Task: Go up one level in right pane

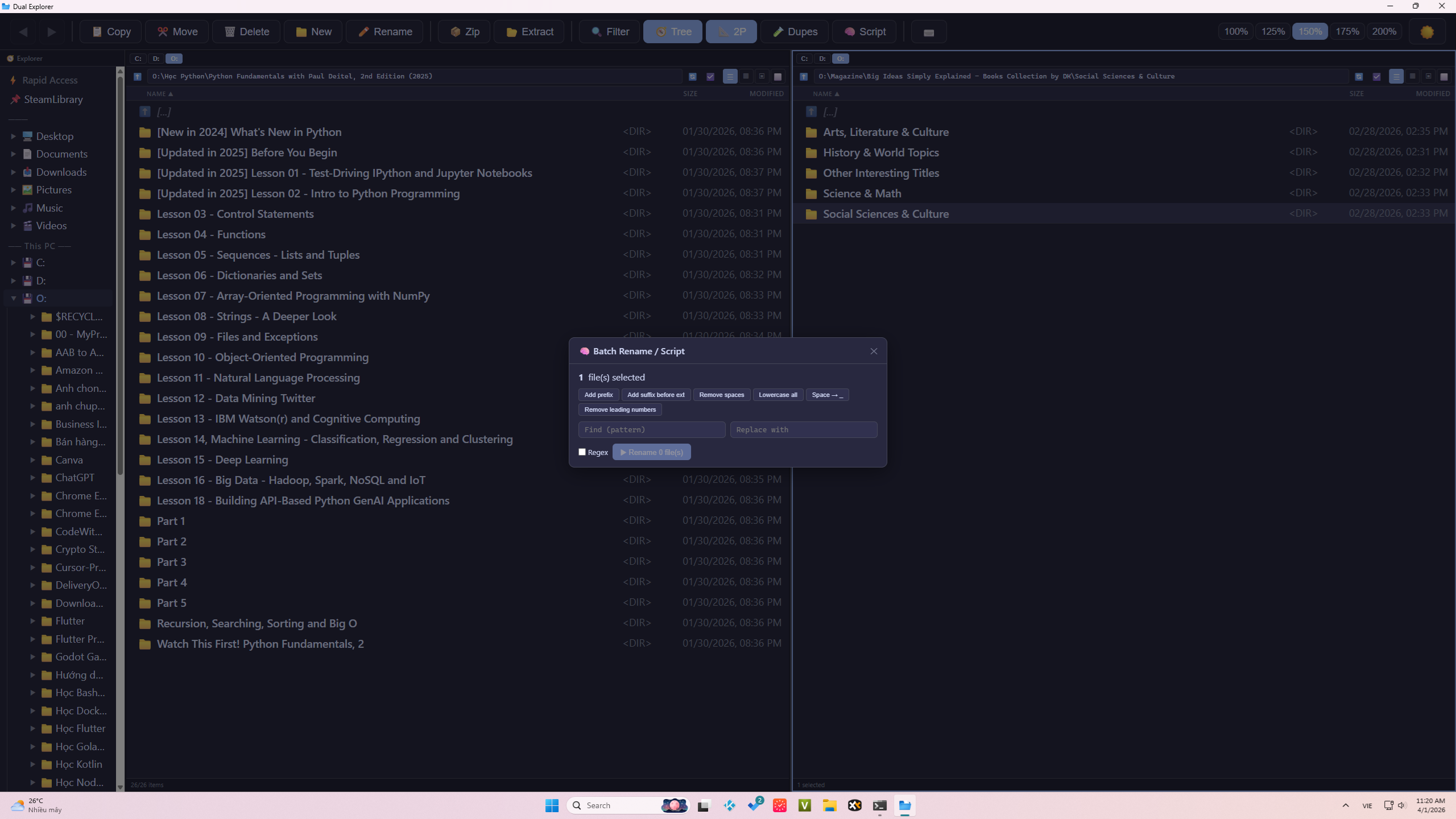Action: pyautogui.click(x=804, y=76)
